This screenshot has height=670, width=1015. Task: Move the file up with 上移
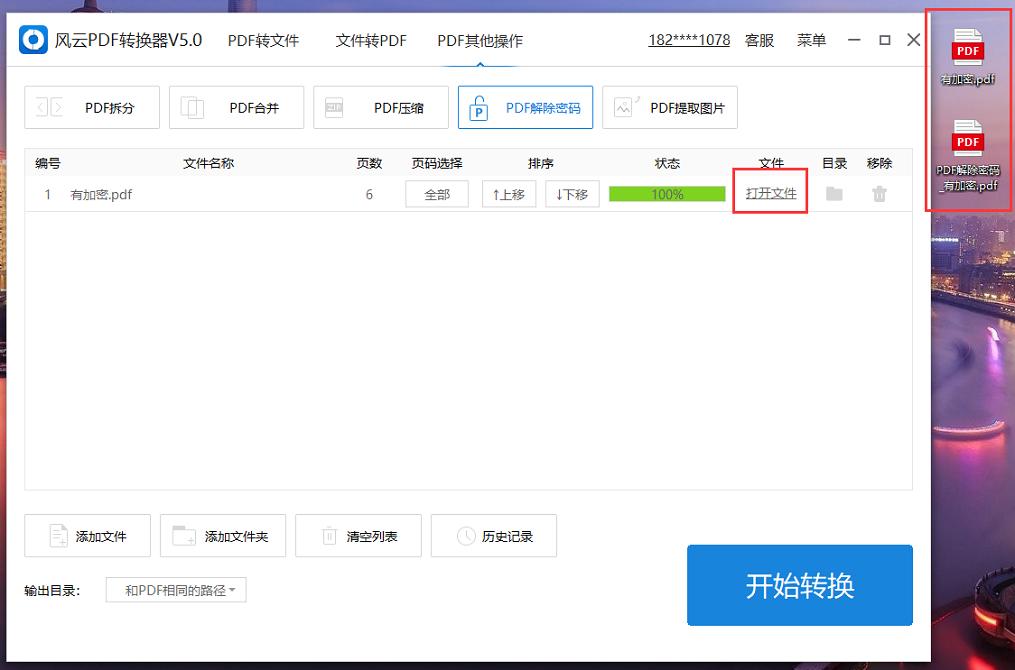point(508,194)
